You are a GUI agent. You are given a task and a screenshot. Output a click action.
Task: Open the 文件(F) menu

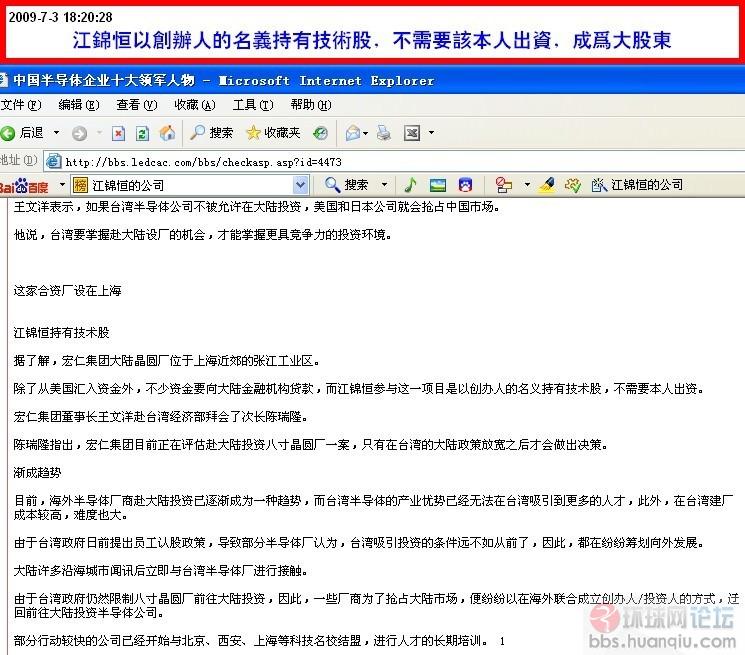21,104
